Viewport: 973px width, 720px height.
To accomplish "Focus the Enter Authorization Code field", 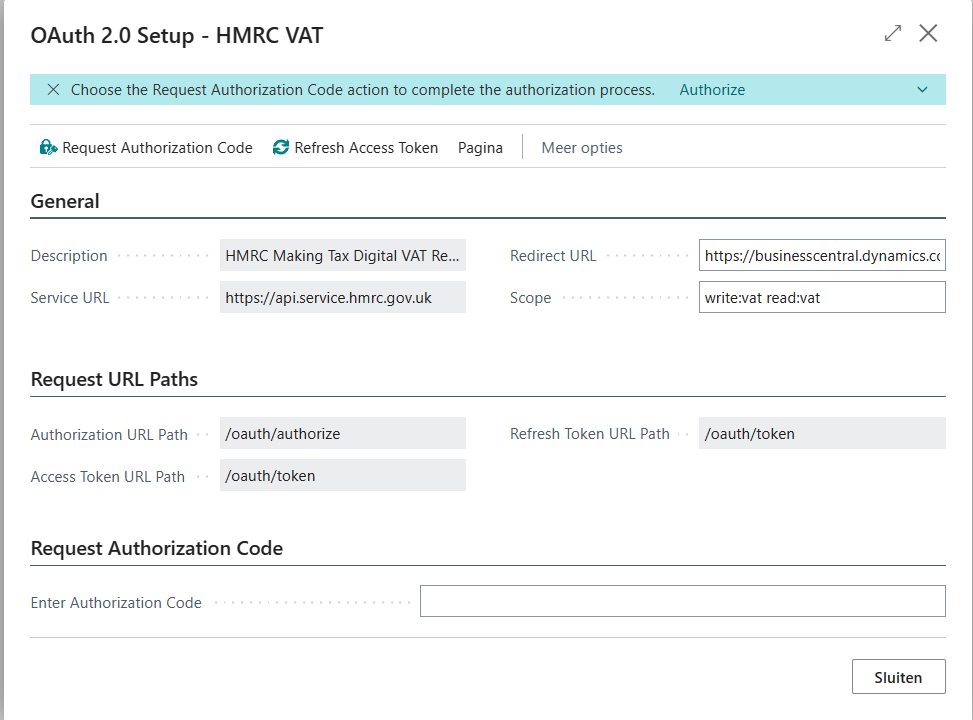I will 683,601.
